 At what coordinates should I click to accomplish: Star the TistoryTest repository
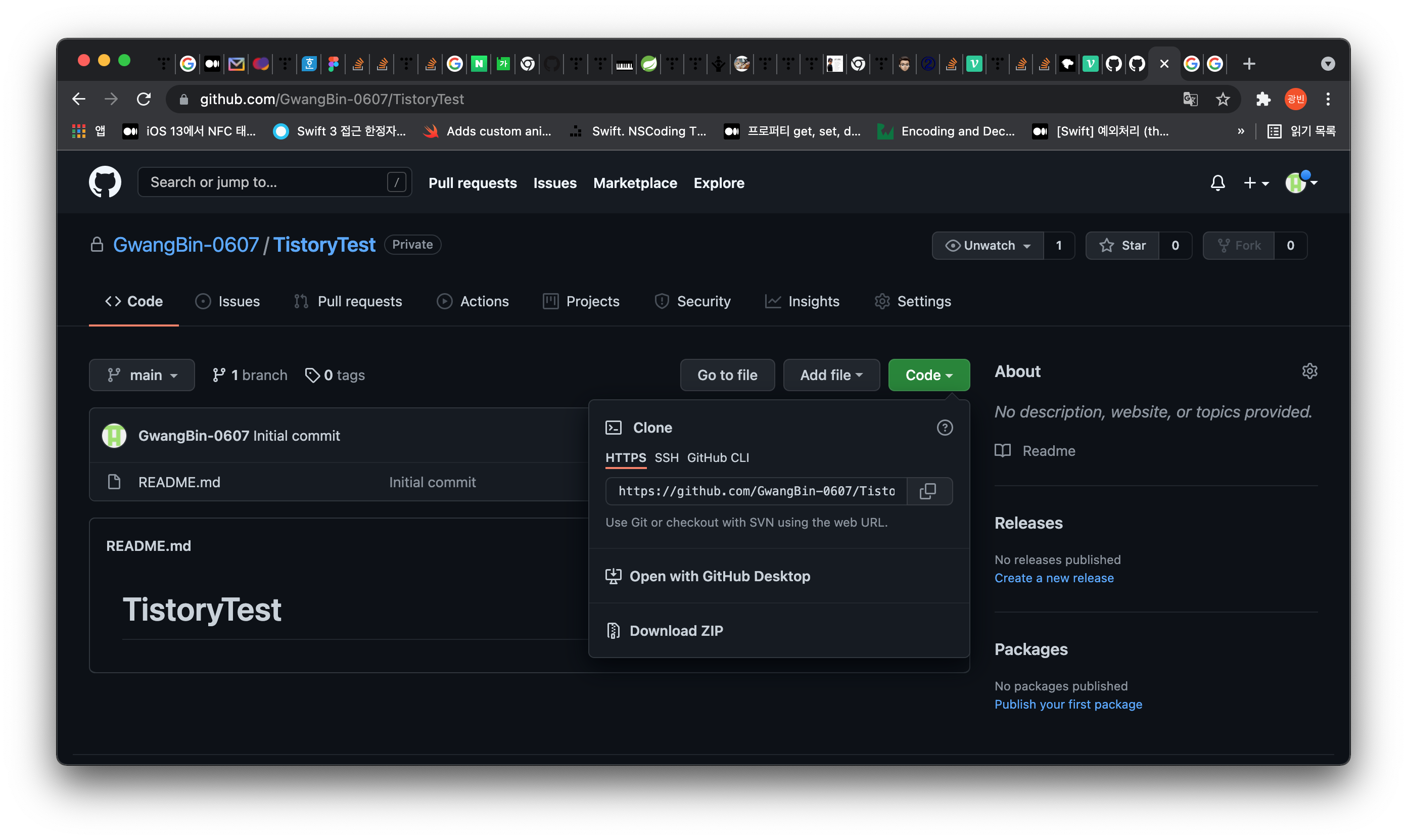click(x=1122, y=246)
